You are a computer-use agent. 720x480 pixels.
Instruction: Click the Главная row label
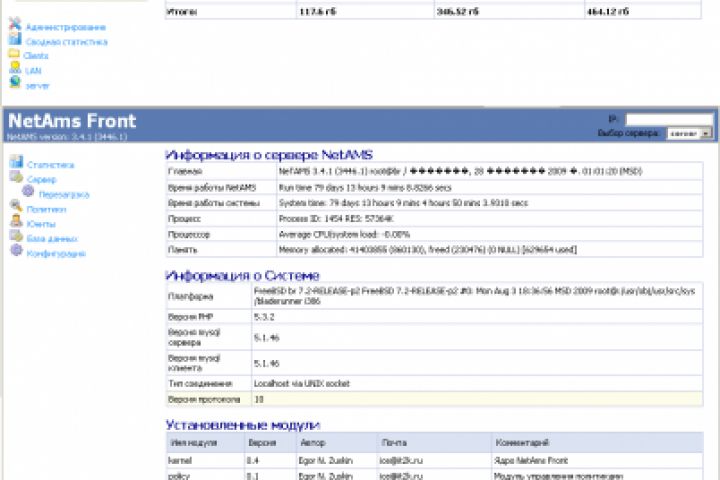pyautogui.click(x=185, y=171)
